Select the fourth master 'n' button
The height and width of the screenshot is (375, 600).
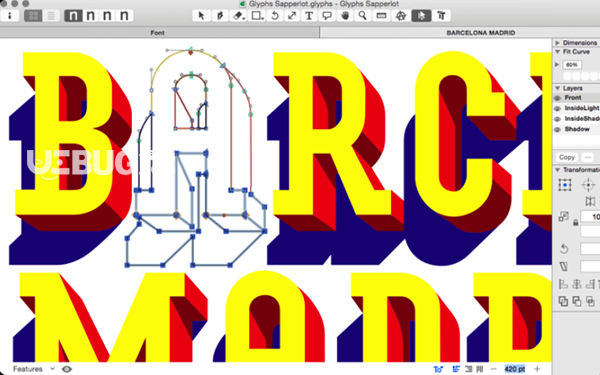click(124, 16)
